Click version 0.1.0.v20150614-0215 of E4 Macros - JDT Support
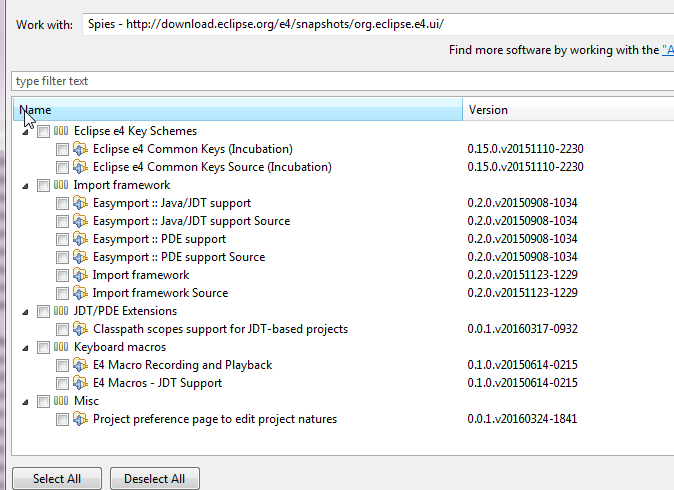 pos(522,383)
